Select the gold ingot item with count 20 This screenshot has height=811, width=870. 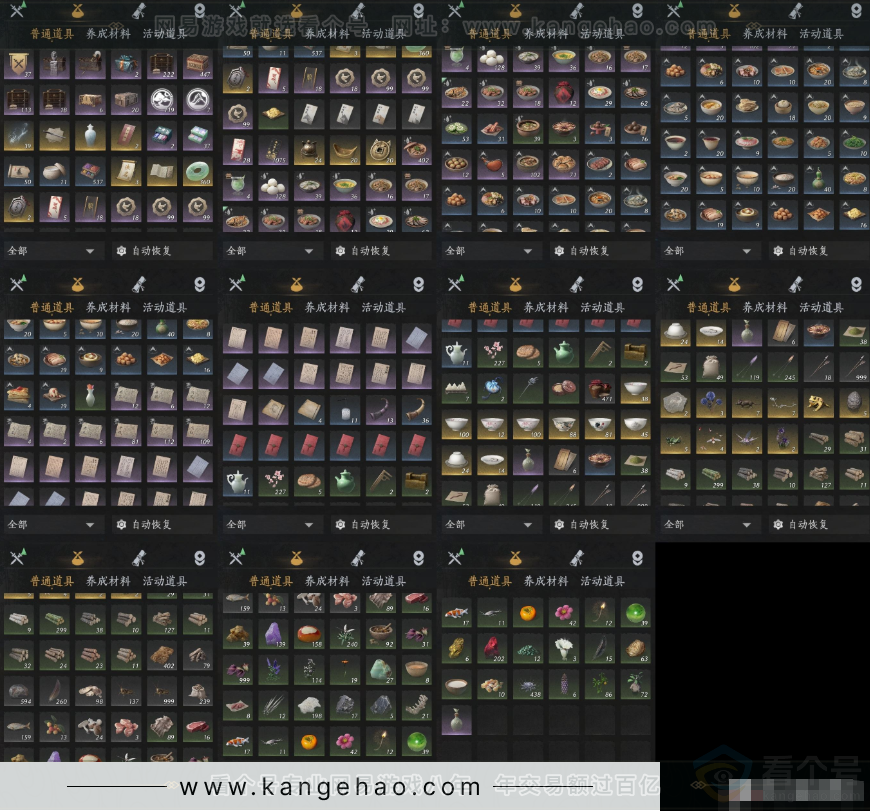[345, 150]
